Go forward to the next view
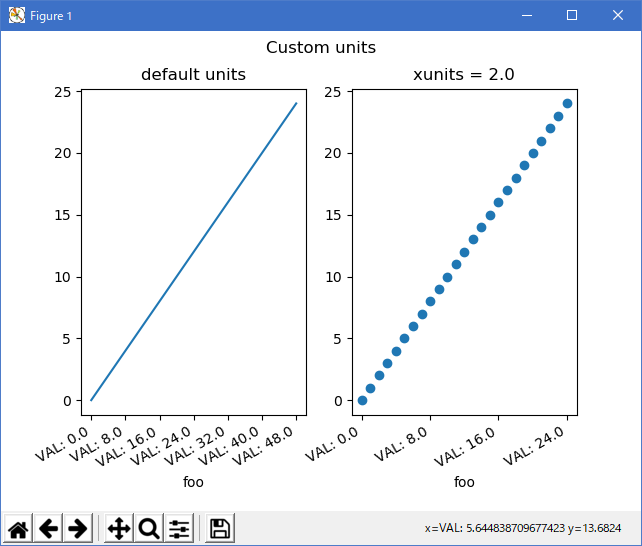This screenshot has width=642, height=546. tap(79, 529)
